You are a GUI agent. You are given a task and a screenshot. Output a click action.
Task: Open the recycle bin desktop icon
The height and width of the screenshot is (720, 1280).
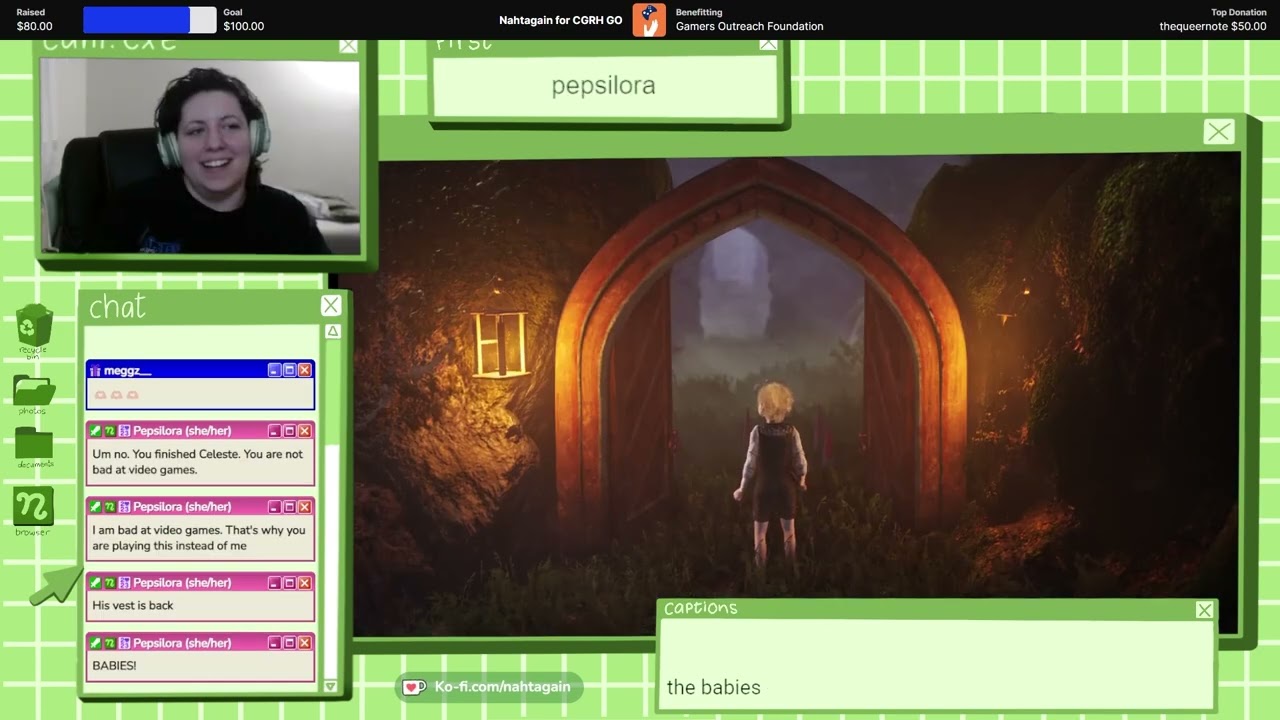[x=34, y=327]
